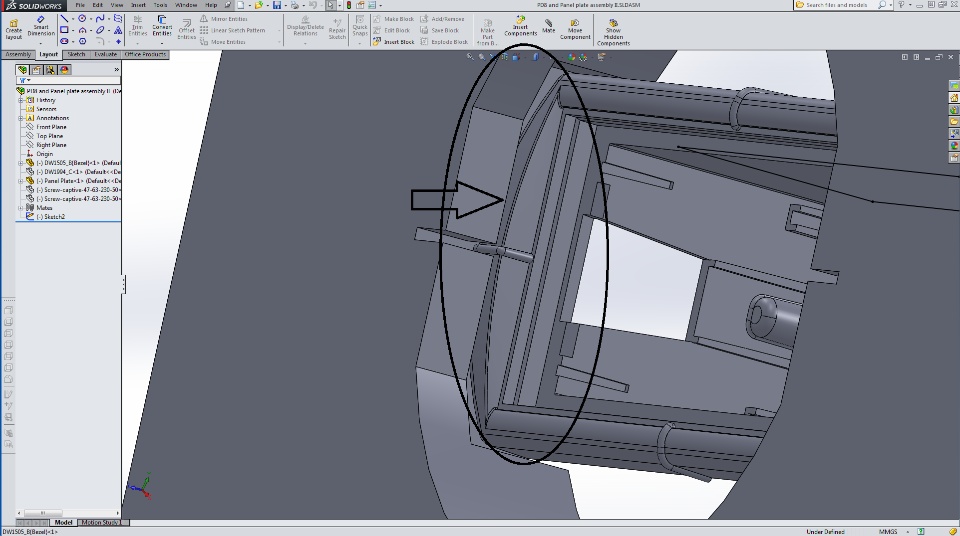
Task: Switch to the Office Products tab
Action: (x=145, y=55)
